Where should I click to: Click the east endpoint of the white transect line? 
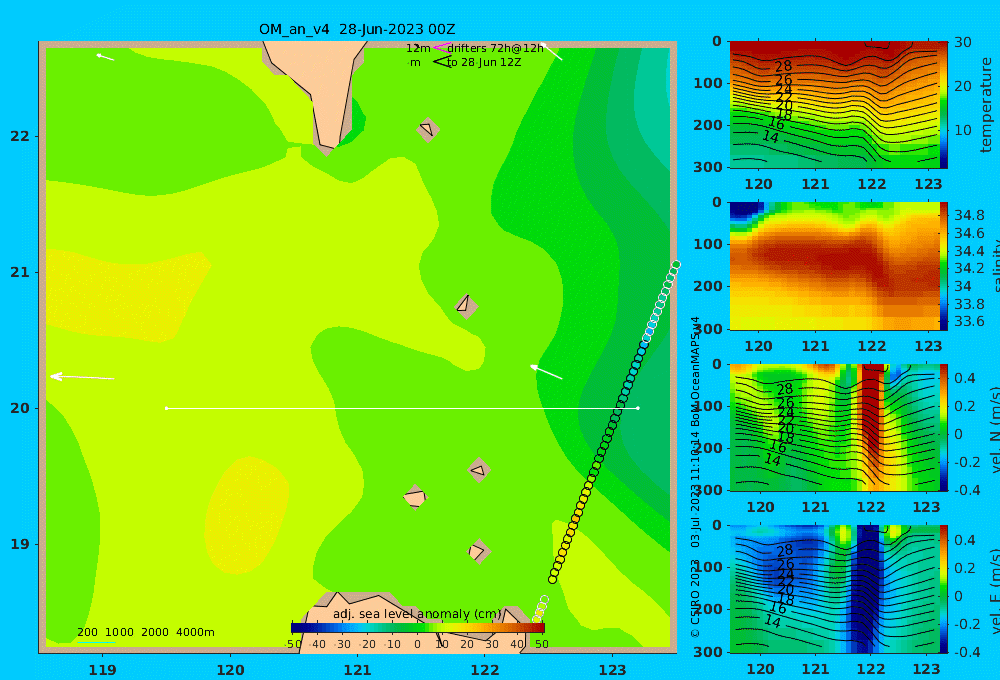pos(638,408)
